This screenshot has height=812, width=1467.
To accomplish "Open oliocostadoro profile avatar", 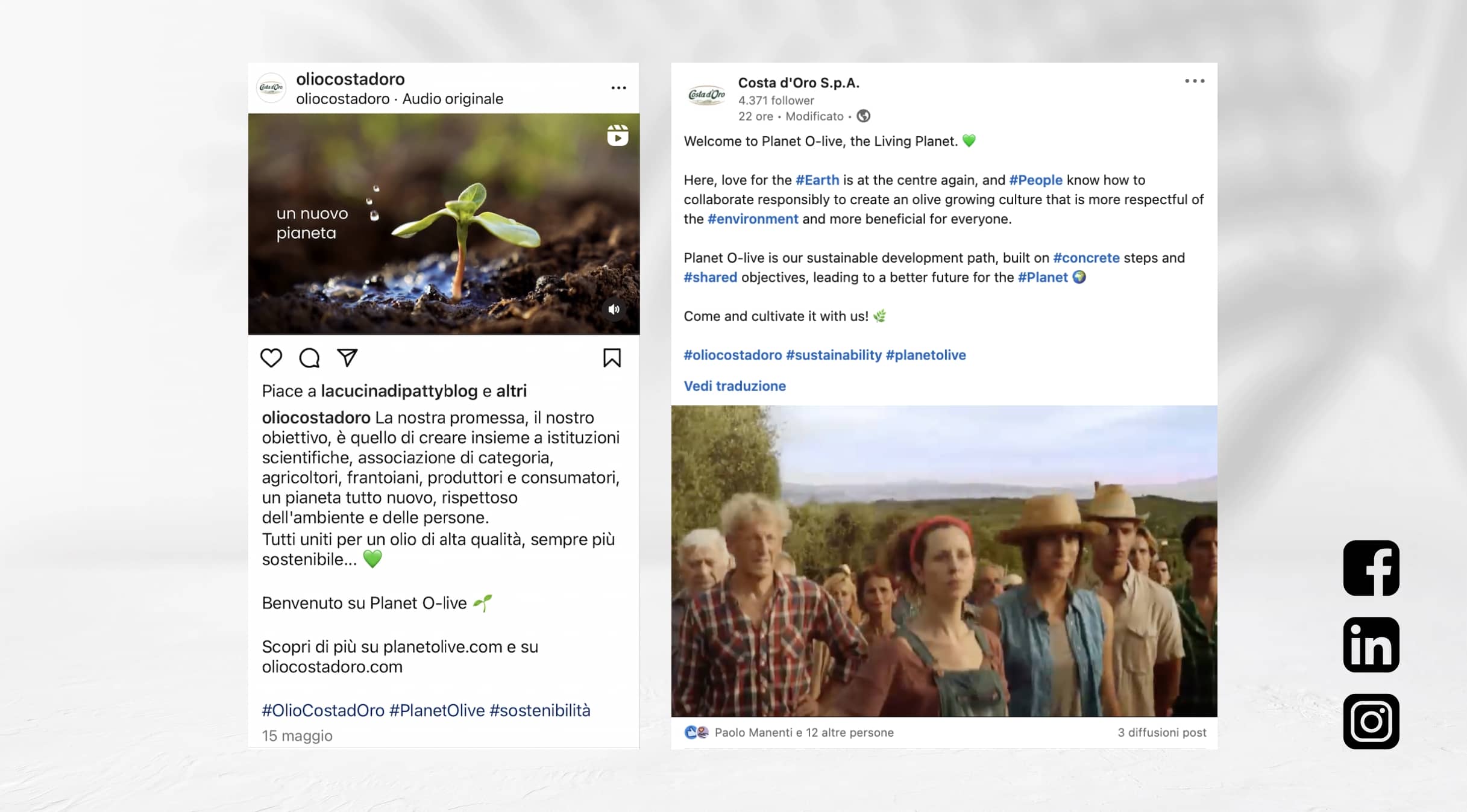I will click(x=271, y=88).
